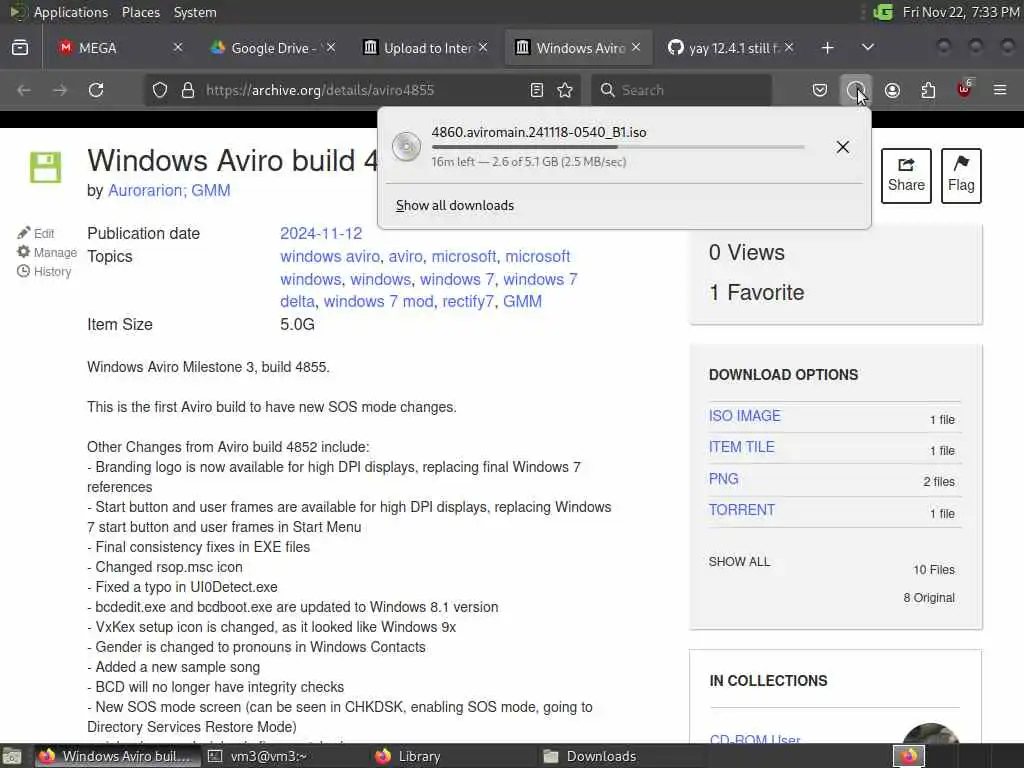
Task: Switch to Upload to Internet Archive tab
Action: click(x=426, y=48)
